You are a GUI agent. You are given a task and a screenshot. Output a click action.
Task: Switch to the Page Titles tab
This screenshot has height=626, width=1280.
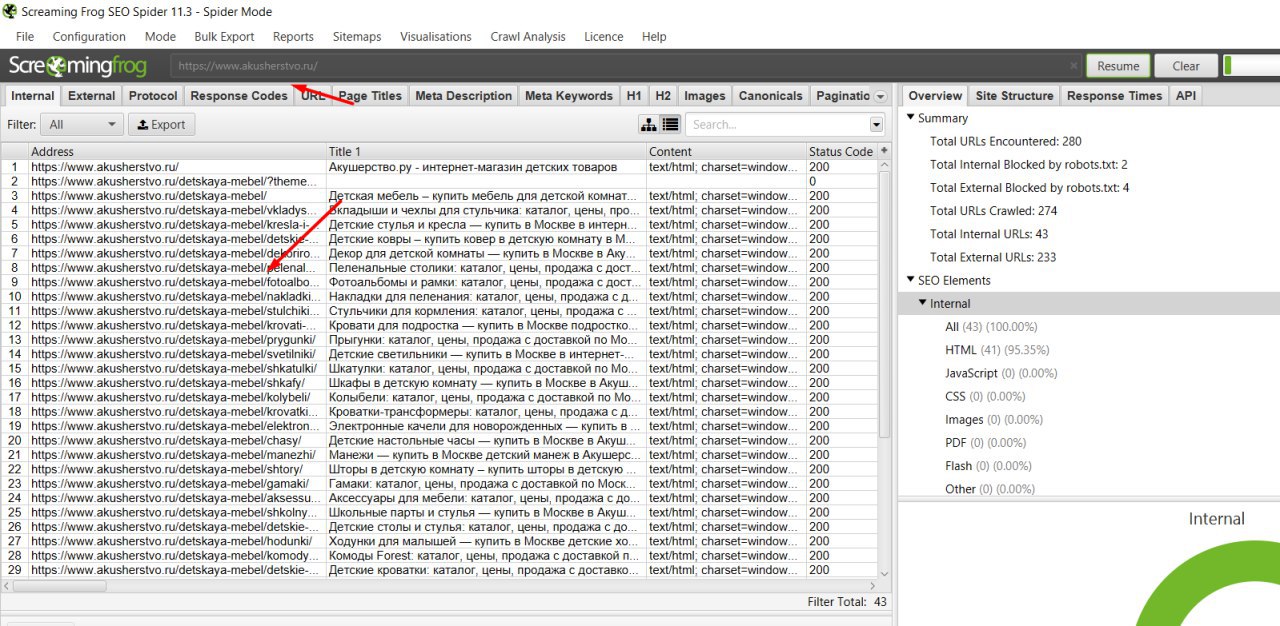point(370,96)
